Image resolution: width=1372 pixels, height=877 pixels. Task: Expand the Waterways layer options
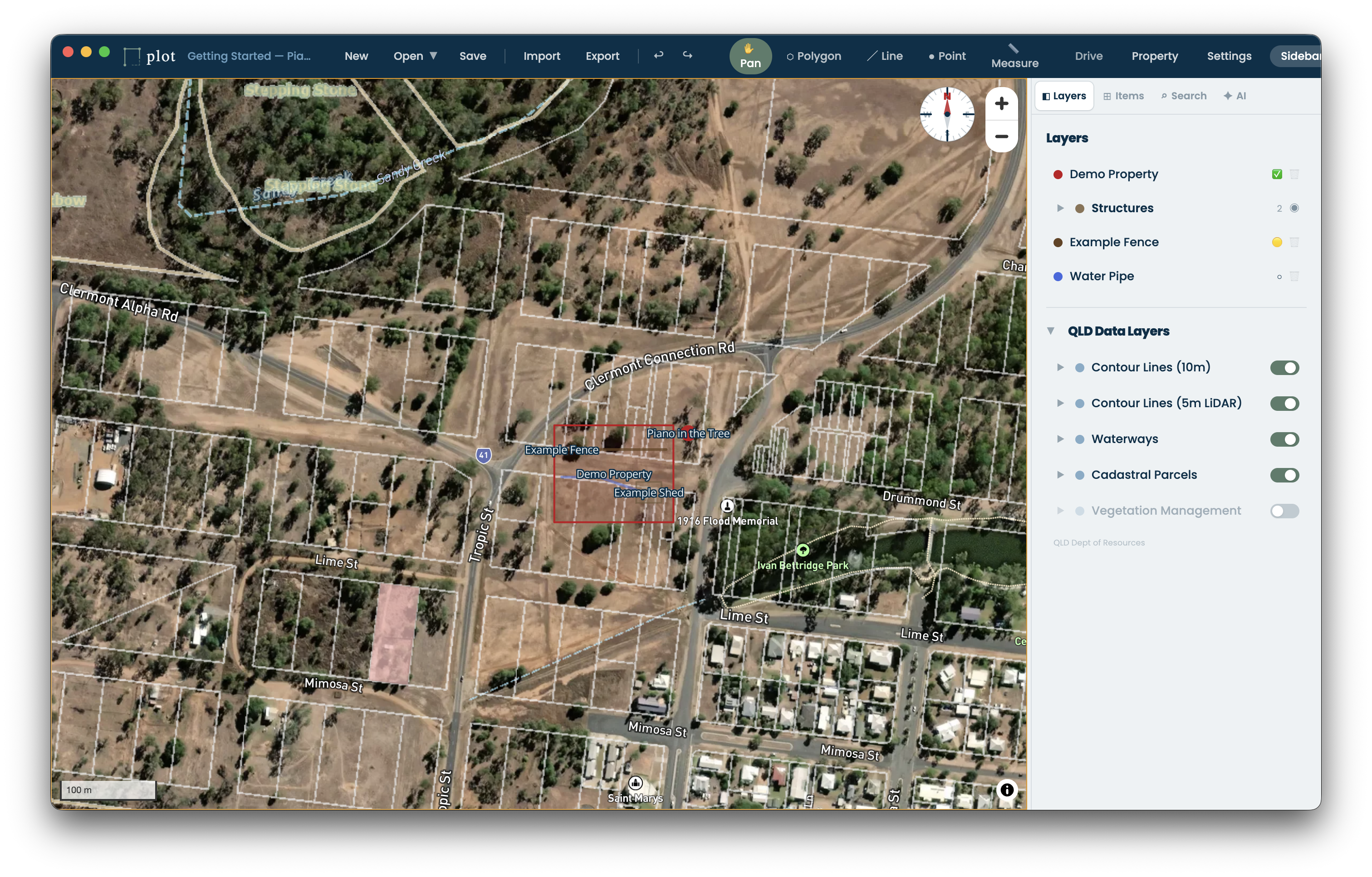pos(1061,438)
